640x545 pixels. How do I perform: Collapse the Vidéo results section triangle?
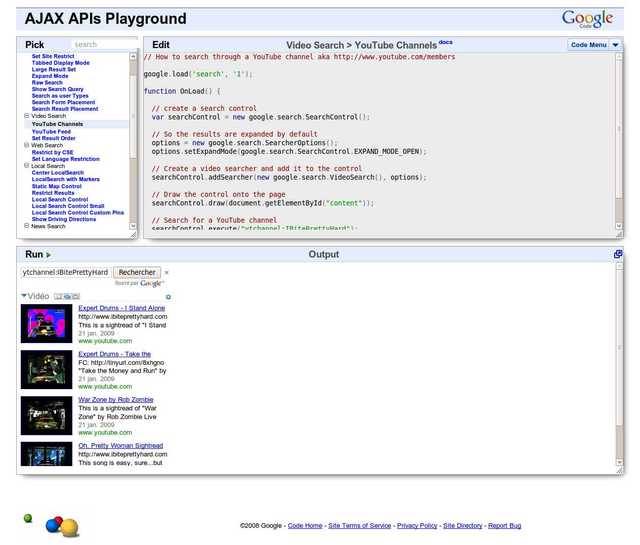click(x=24, y=296)
